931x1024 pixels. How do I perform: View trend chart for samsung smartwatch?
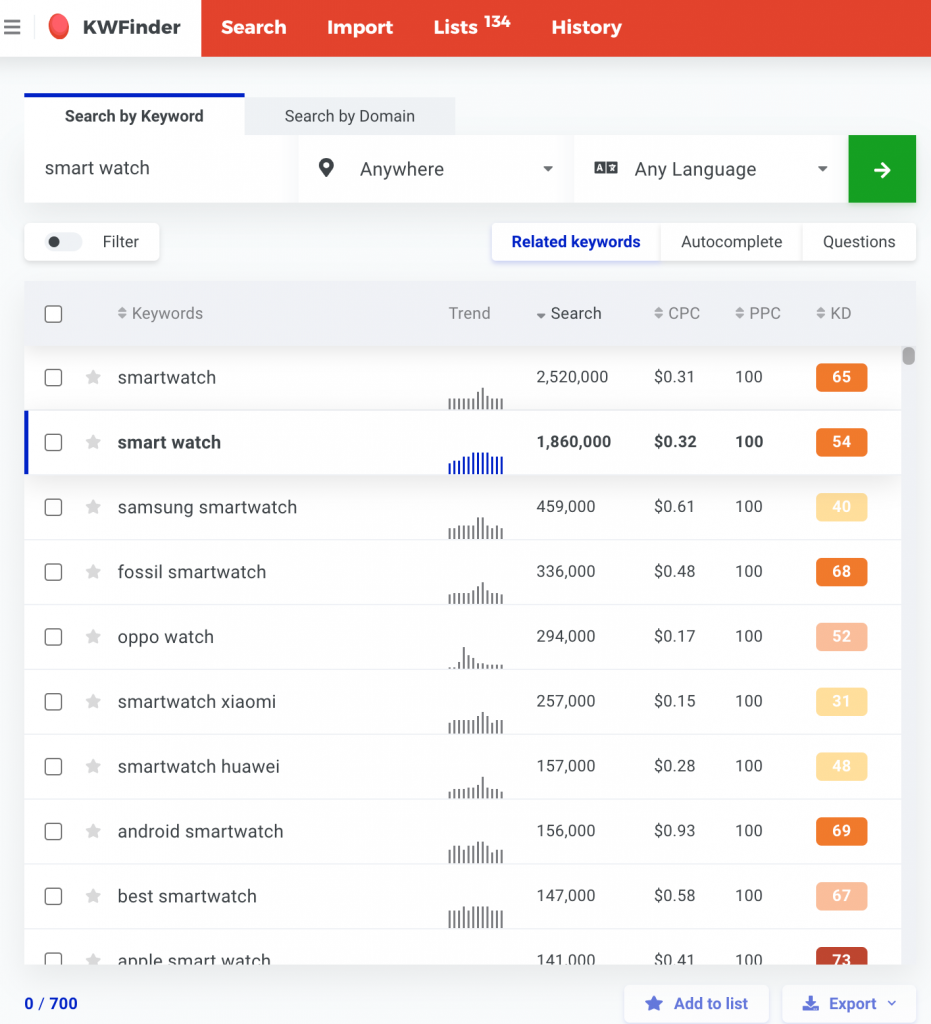(475, 528)
